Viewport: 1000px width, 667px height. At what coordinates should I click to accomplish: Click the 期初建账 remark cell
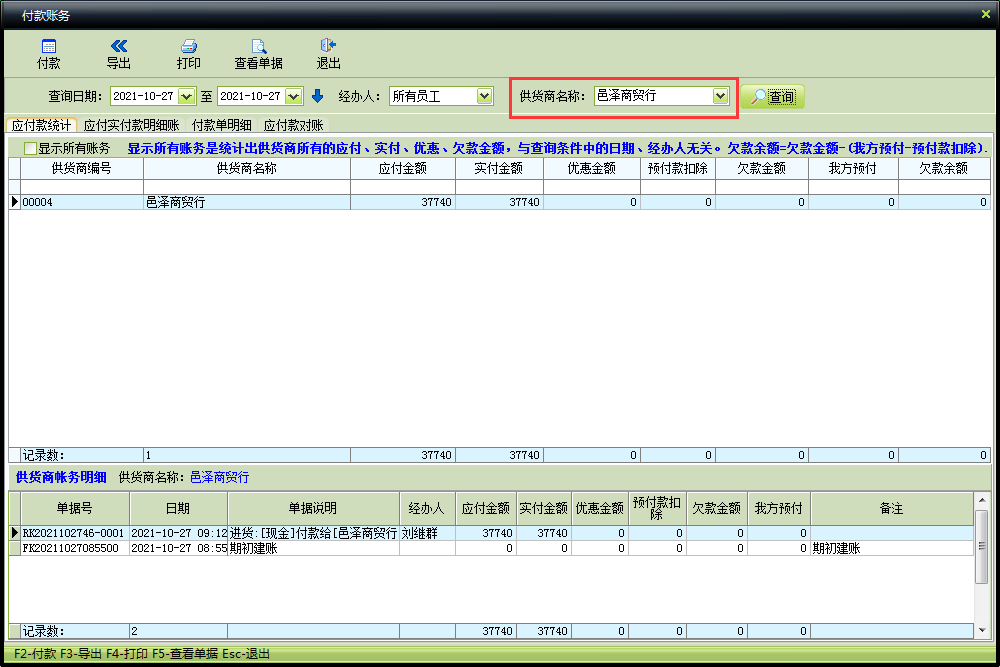coord(892,548)
